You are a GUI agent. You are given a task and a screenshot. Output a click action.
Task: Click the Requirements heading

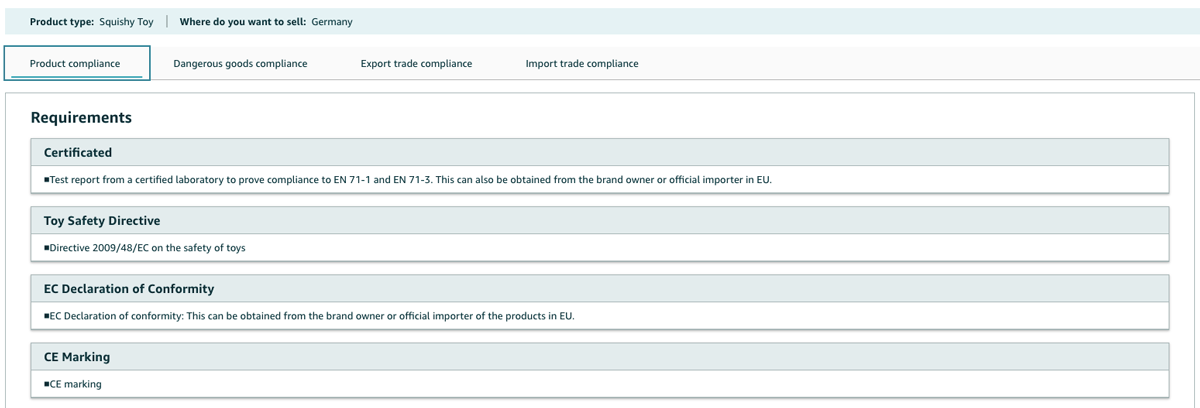81,118
